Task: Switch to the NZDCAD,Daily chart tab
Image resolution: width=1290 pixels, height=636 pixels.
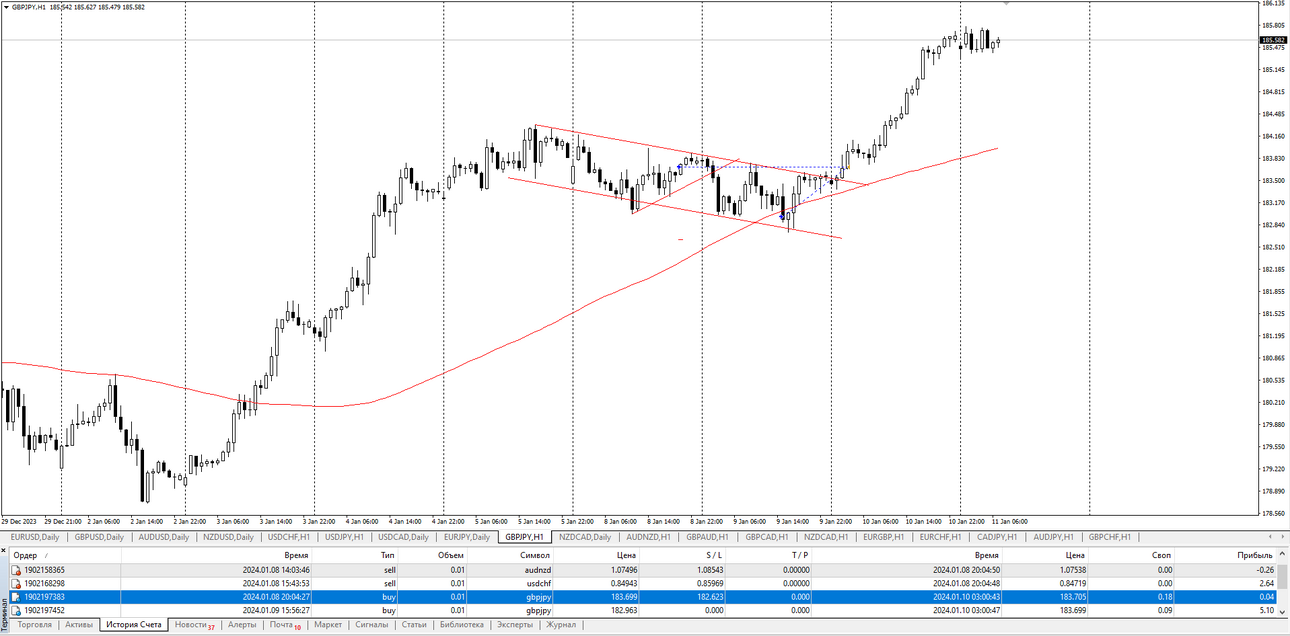Action: (585, 537)
